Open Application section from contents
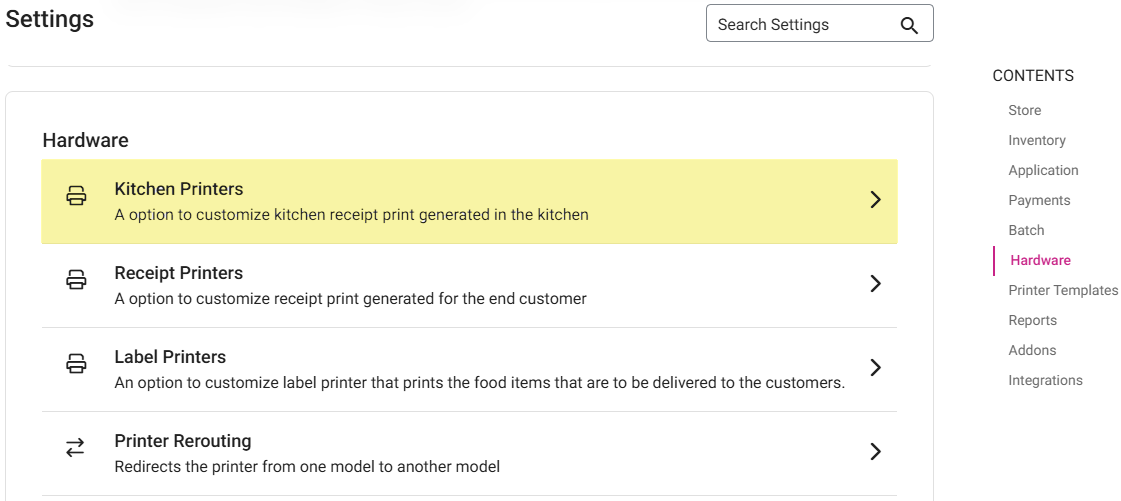1121x501 pixels. 1043,170
